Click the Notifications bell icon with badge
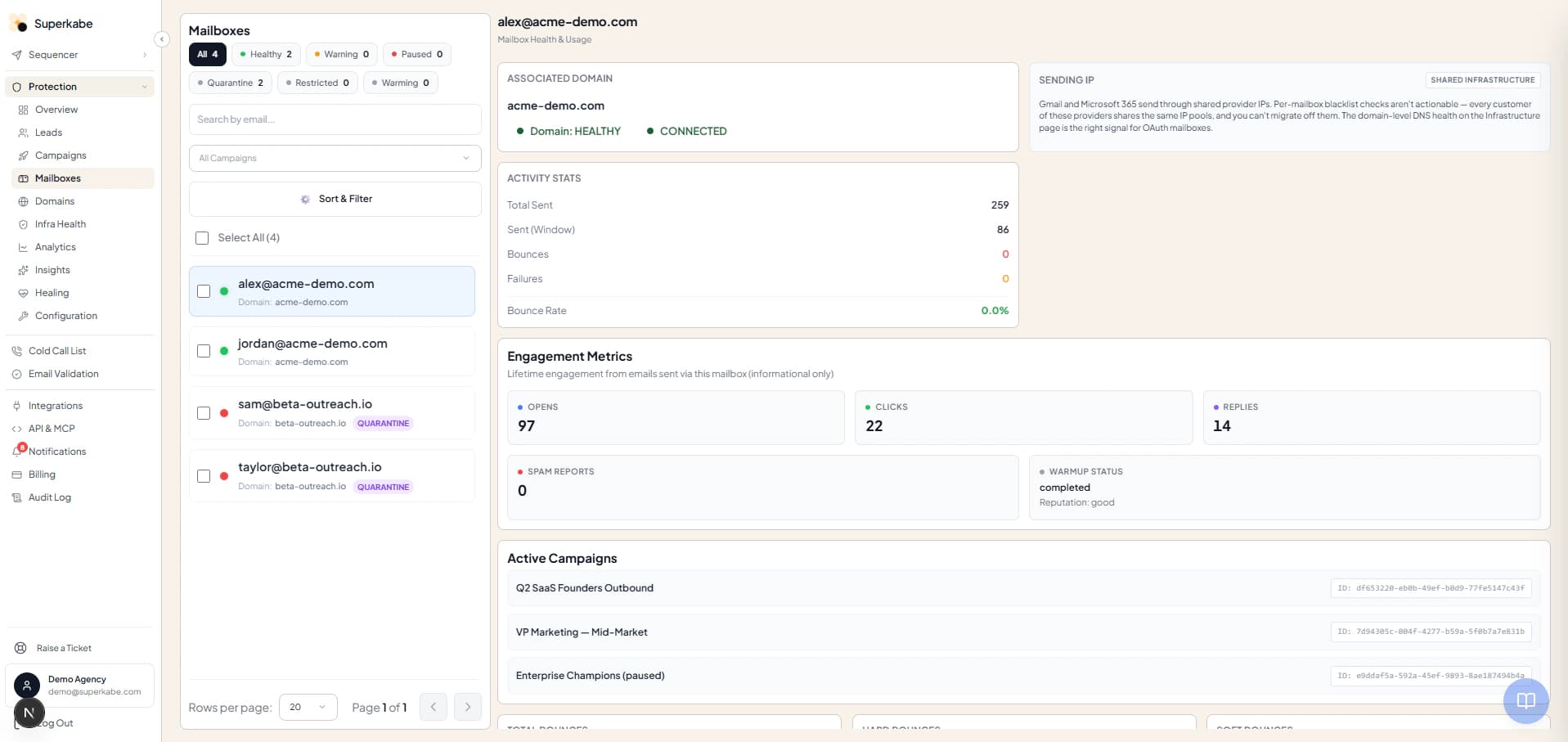The width and height of the screenshot is (1568, 742). (19, 450)
